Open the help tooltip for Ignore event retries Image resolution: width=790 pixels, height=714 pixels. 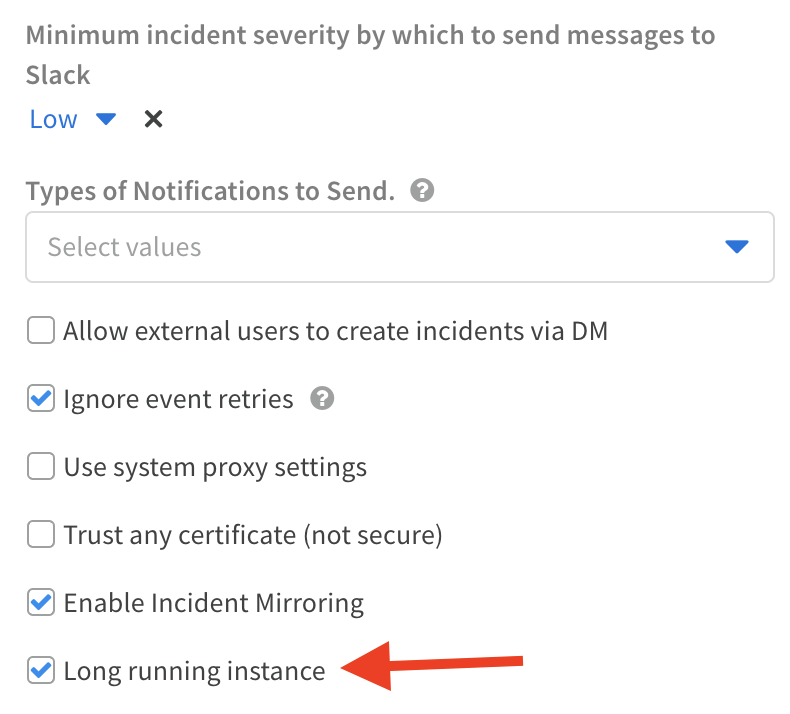coord(322,400)
